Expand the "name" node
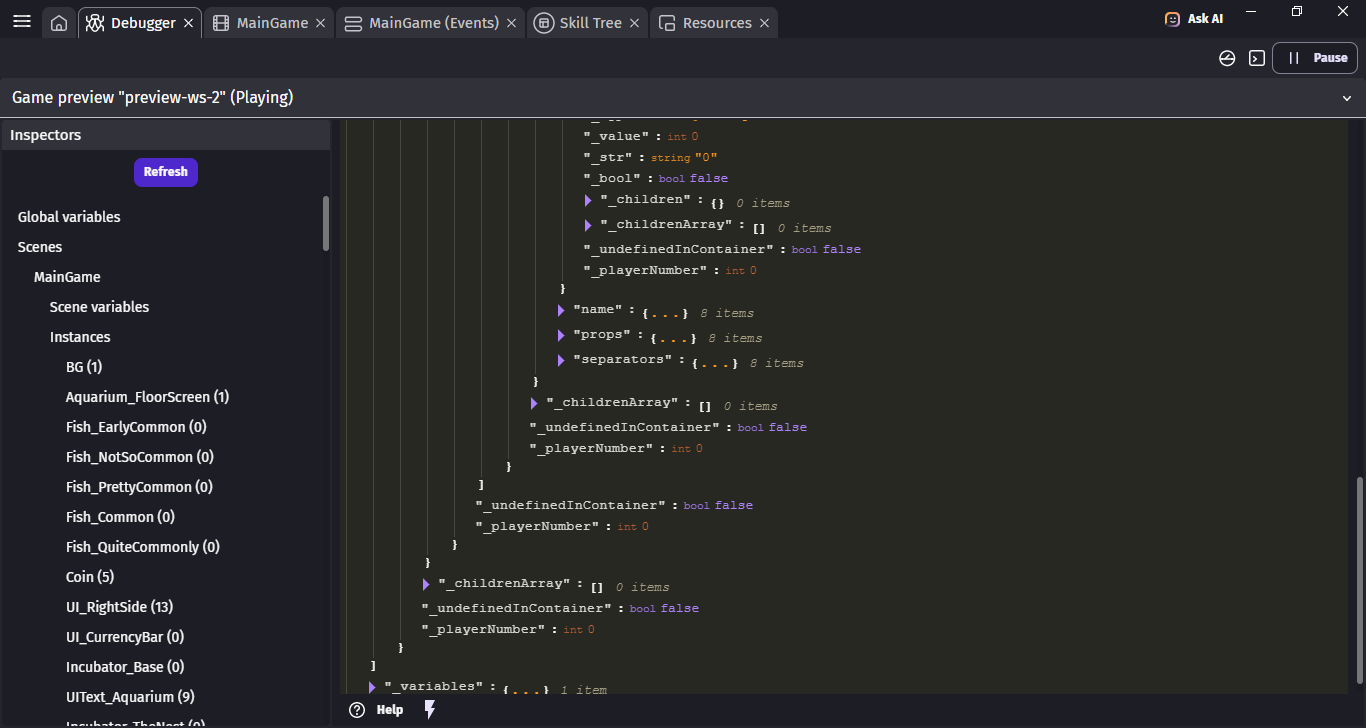 [561, 310]
